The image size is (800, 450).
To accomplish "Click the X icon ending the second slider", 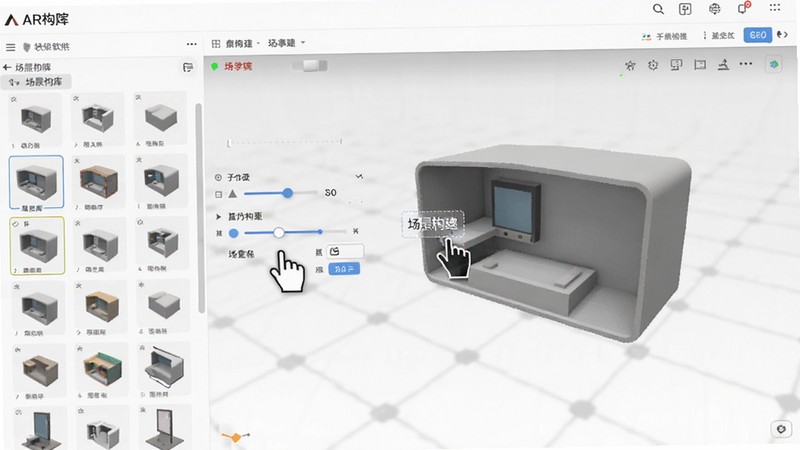I will 356,231.
